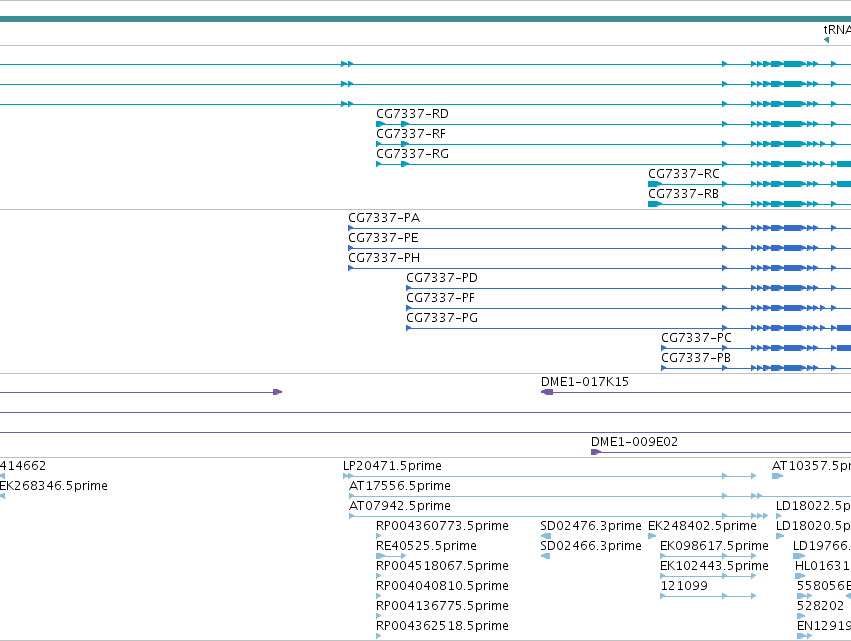This screenshot has height=641, width=851.
Task: Select the CG7337-PF protein label
Action: [441, 299]
